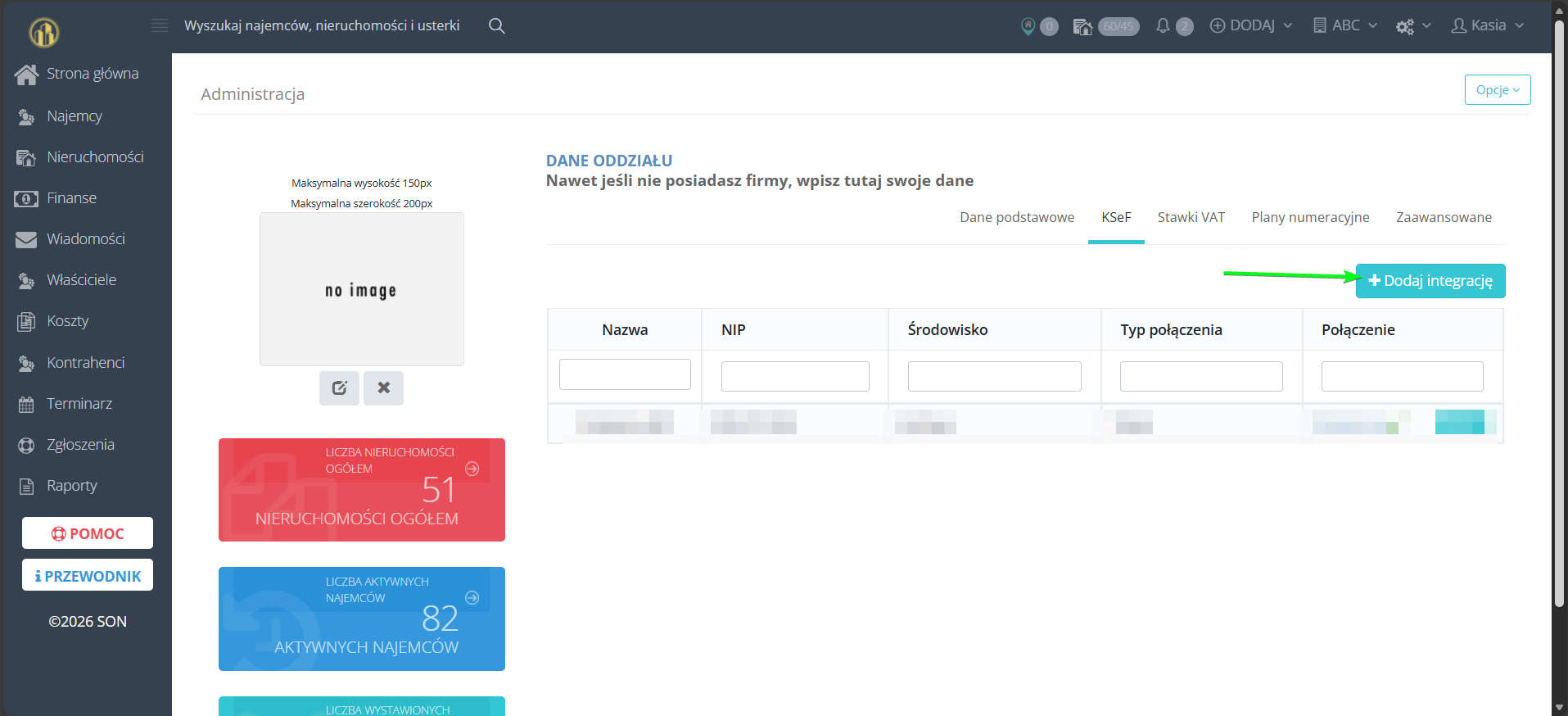Switch to Dane podstawowe tab
Screen dimensions: 1568x716
pyautogui.click(x=1017, y=218)
